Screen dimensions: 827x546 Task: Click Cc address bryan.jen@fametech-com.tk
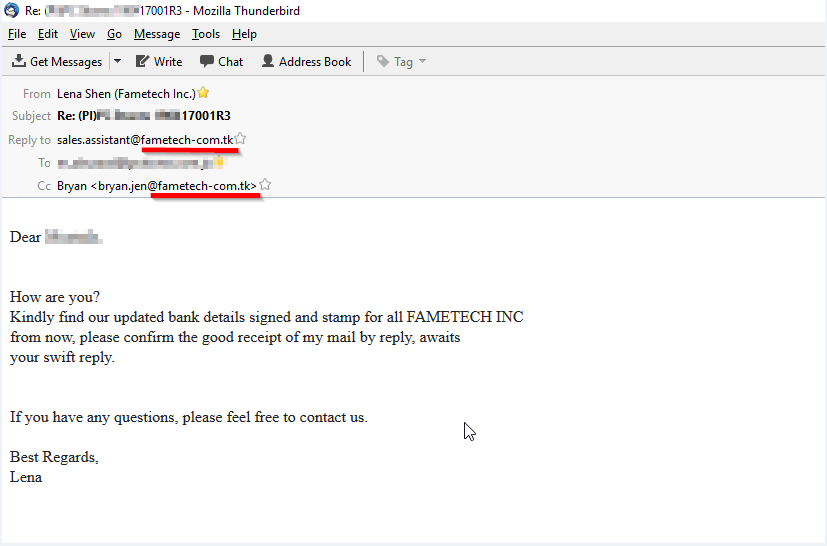[157, 186]
